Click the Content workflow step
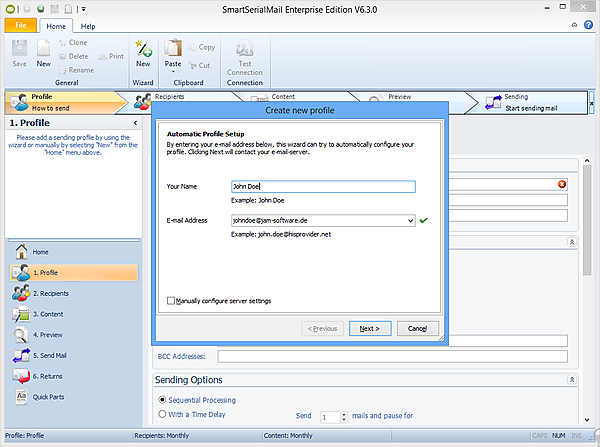600x447 pixels. 283,96
